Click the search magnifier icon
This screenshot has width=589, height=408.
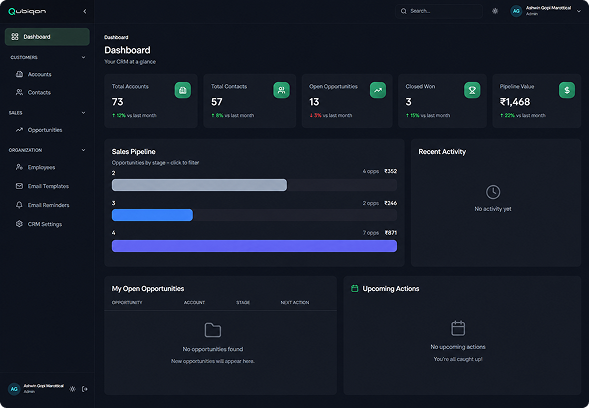coord(403,11)
